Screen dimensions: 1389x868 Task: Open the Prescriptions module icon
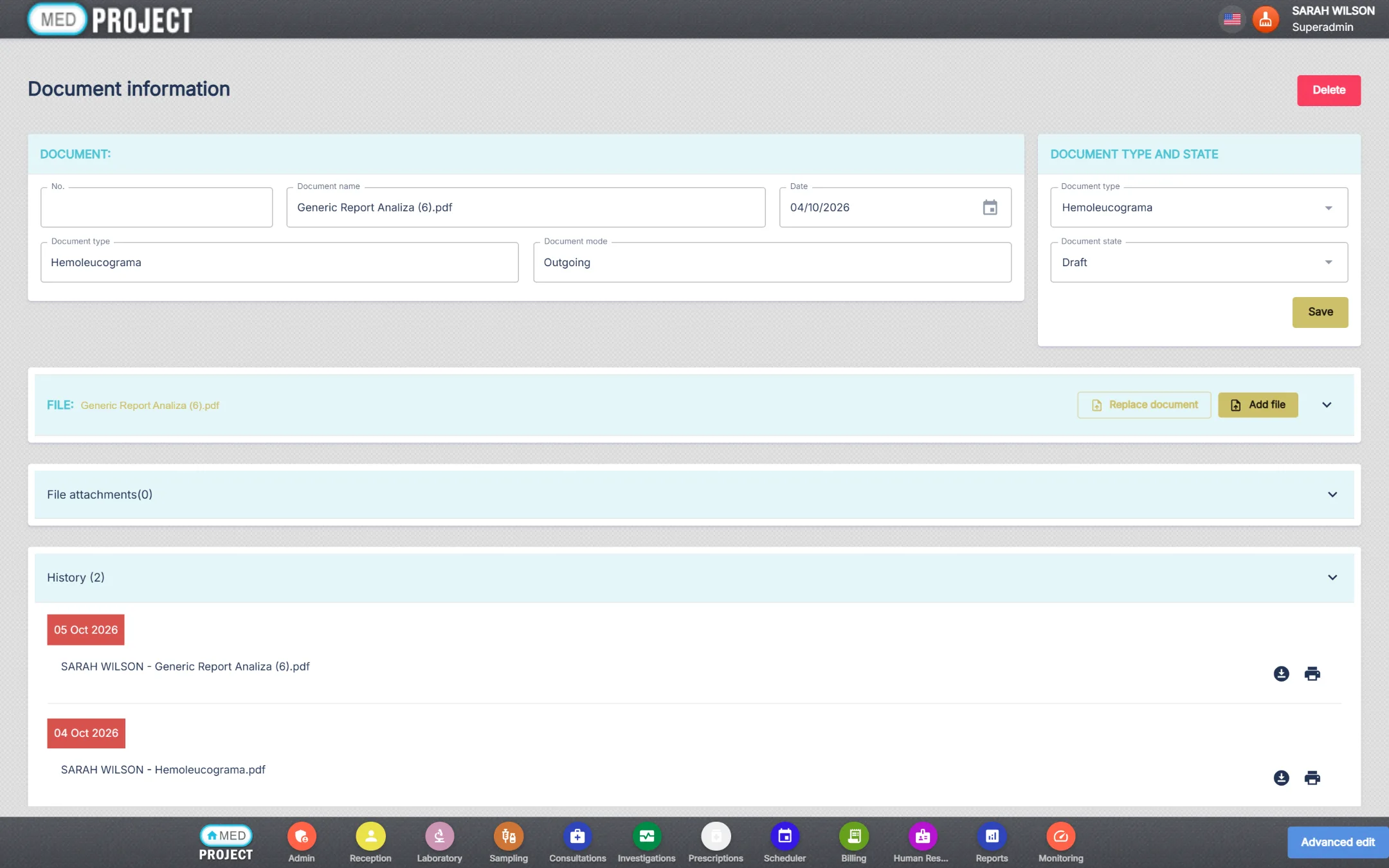coord(716,836)
